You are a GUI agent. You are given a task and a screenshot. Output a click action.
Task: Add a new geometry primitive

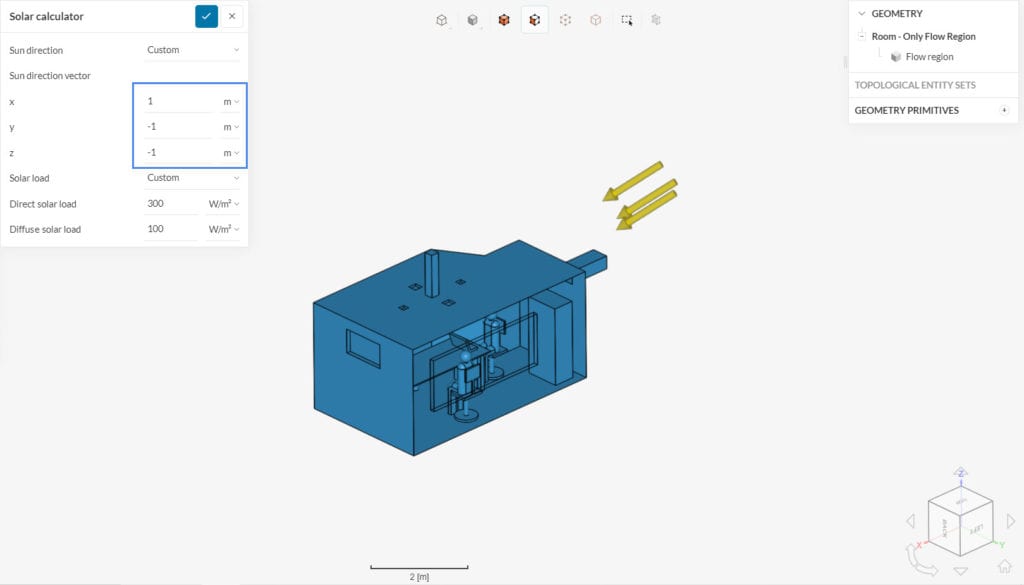(1004, 110)
